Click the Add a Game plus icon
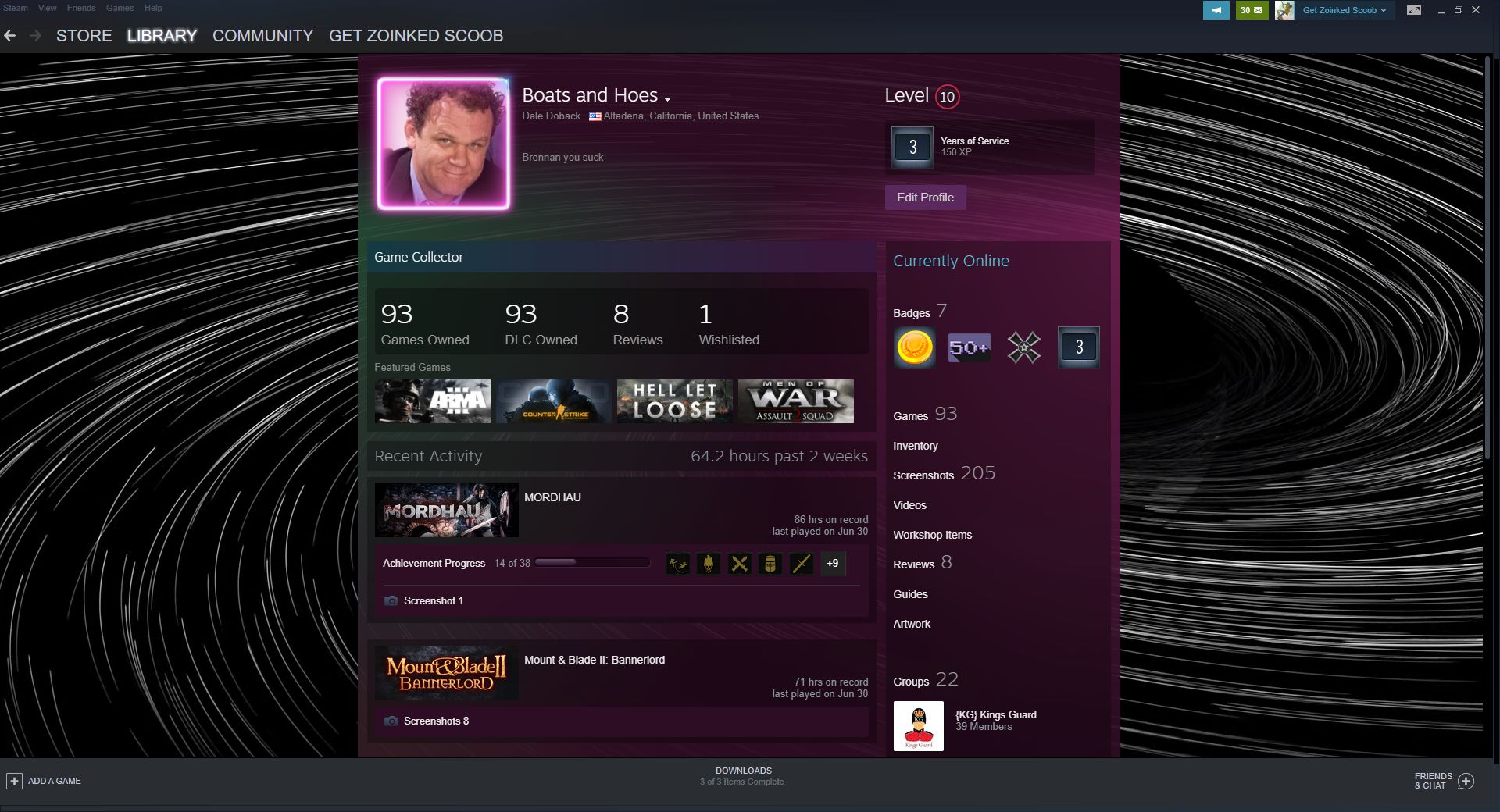This screenshot has height=812, width=1500. [16, 781]
